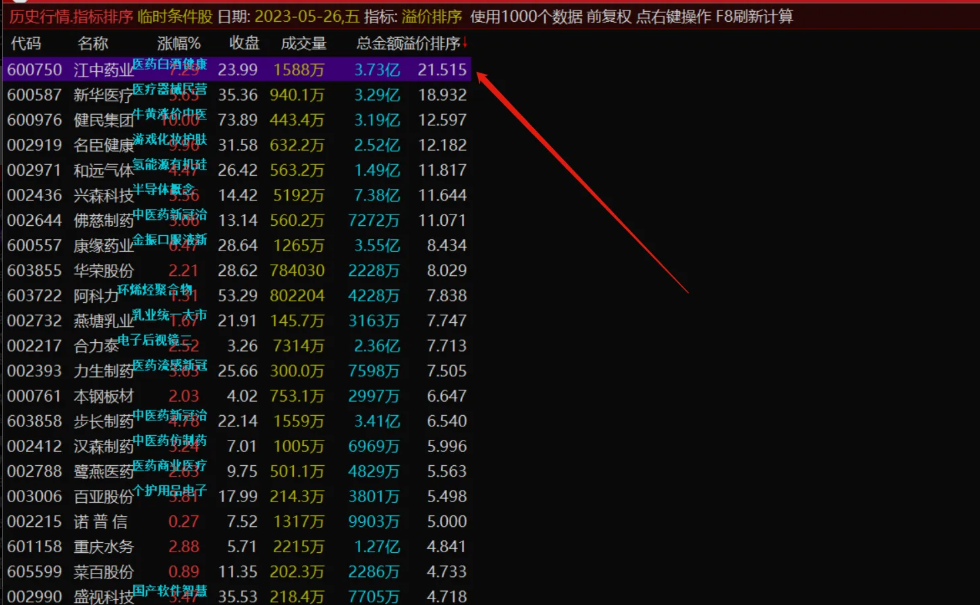Select the 华荣股份 stock name
This screenshot has height=605, width=980.
pyautogui.click(x=104, y=271)
